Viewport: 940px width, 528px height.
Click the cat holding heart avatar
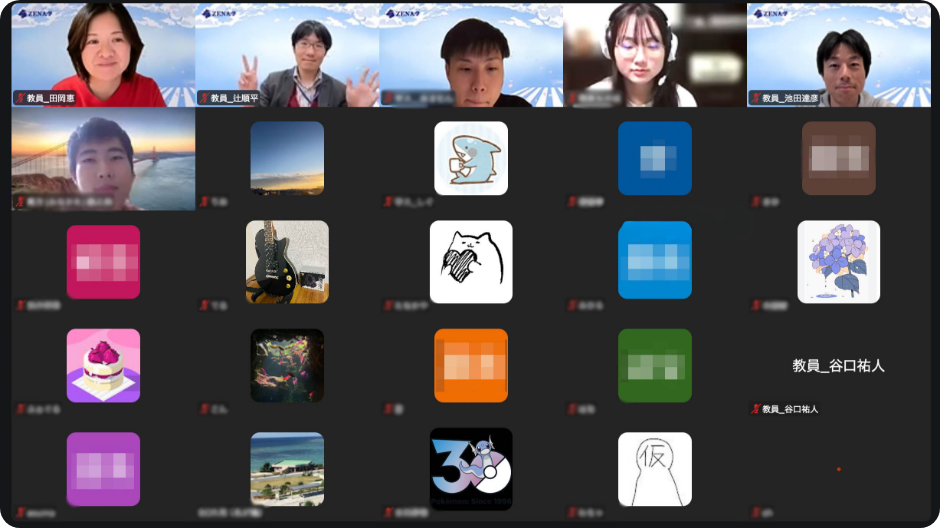(x=471, y=262)
